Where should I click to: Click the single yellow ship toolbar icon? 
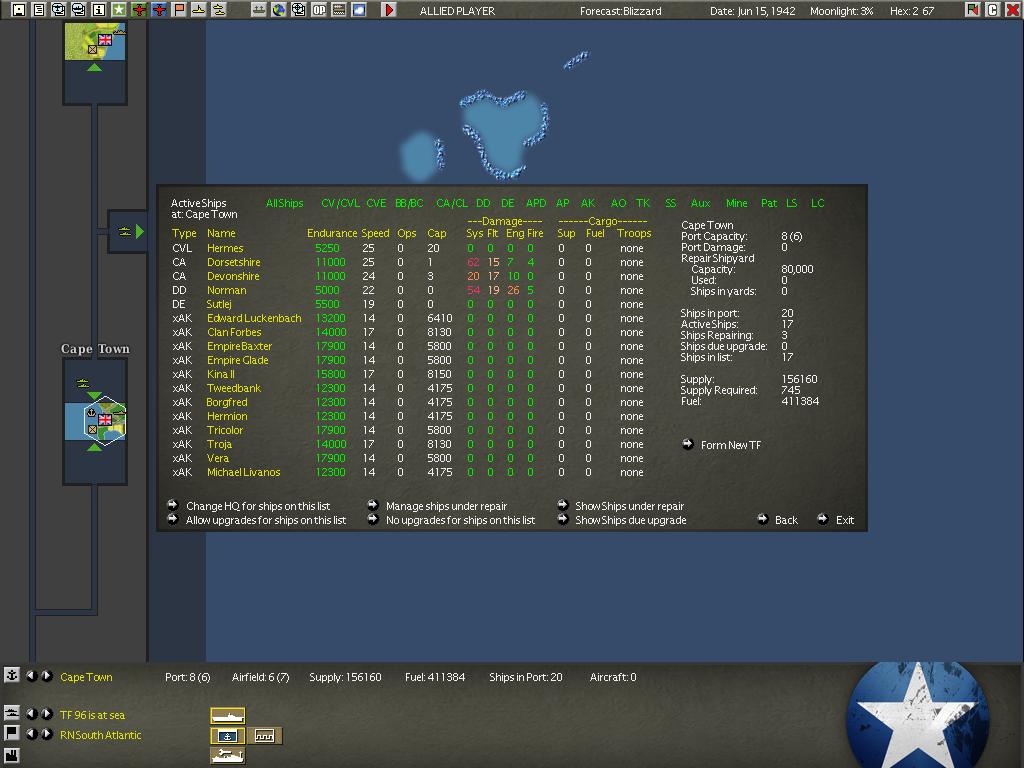(199, 10)
